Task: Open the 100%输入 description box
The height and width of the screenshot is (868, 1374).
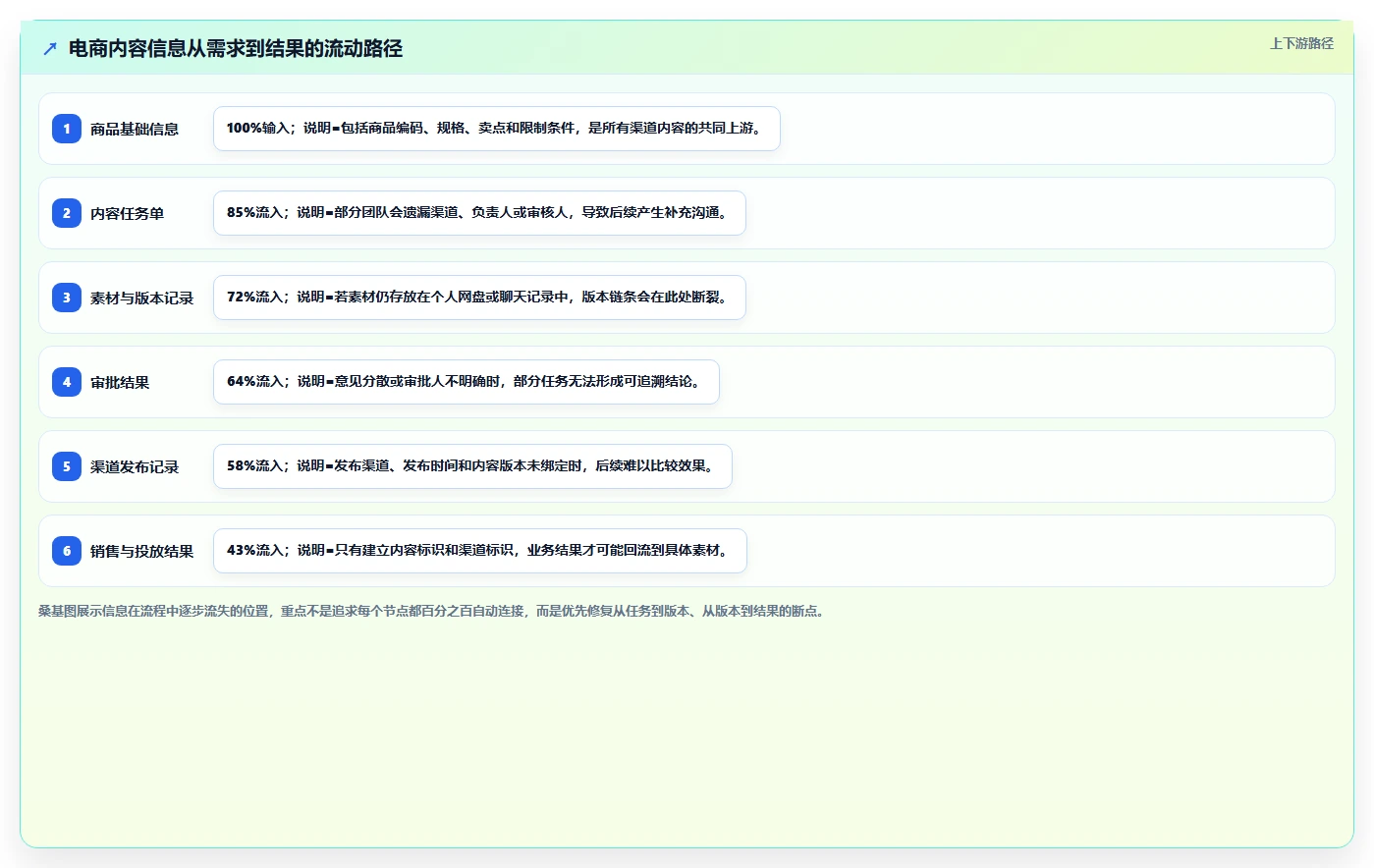Action: pos(497,129)
